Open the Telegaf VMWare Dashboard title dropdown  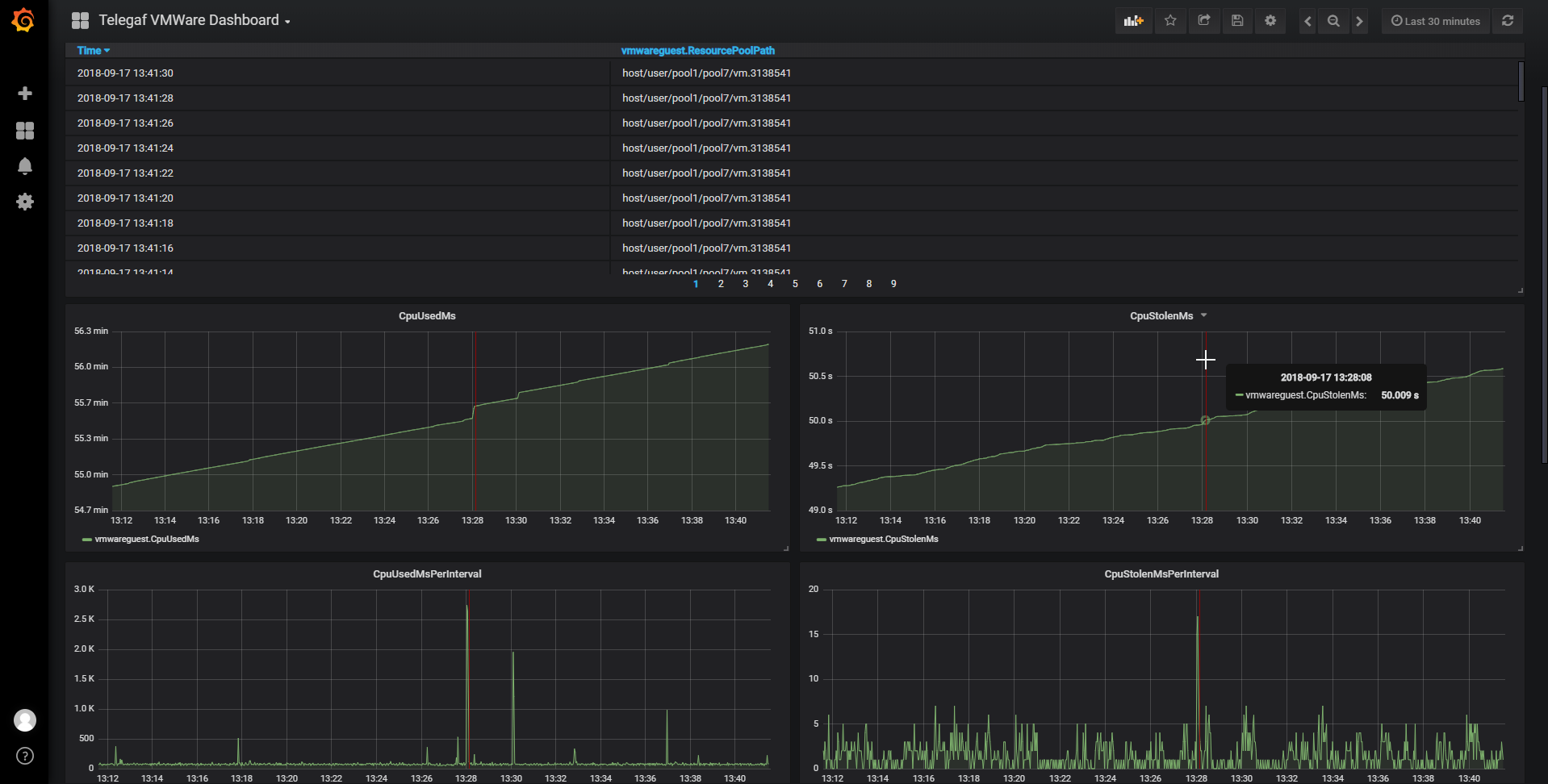point(194,20)
